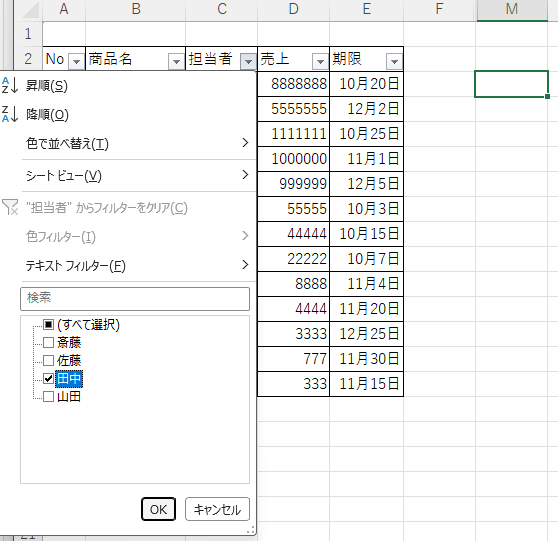Click the clear filter funnel icon

pos(10,207)
